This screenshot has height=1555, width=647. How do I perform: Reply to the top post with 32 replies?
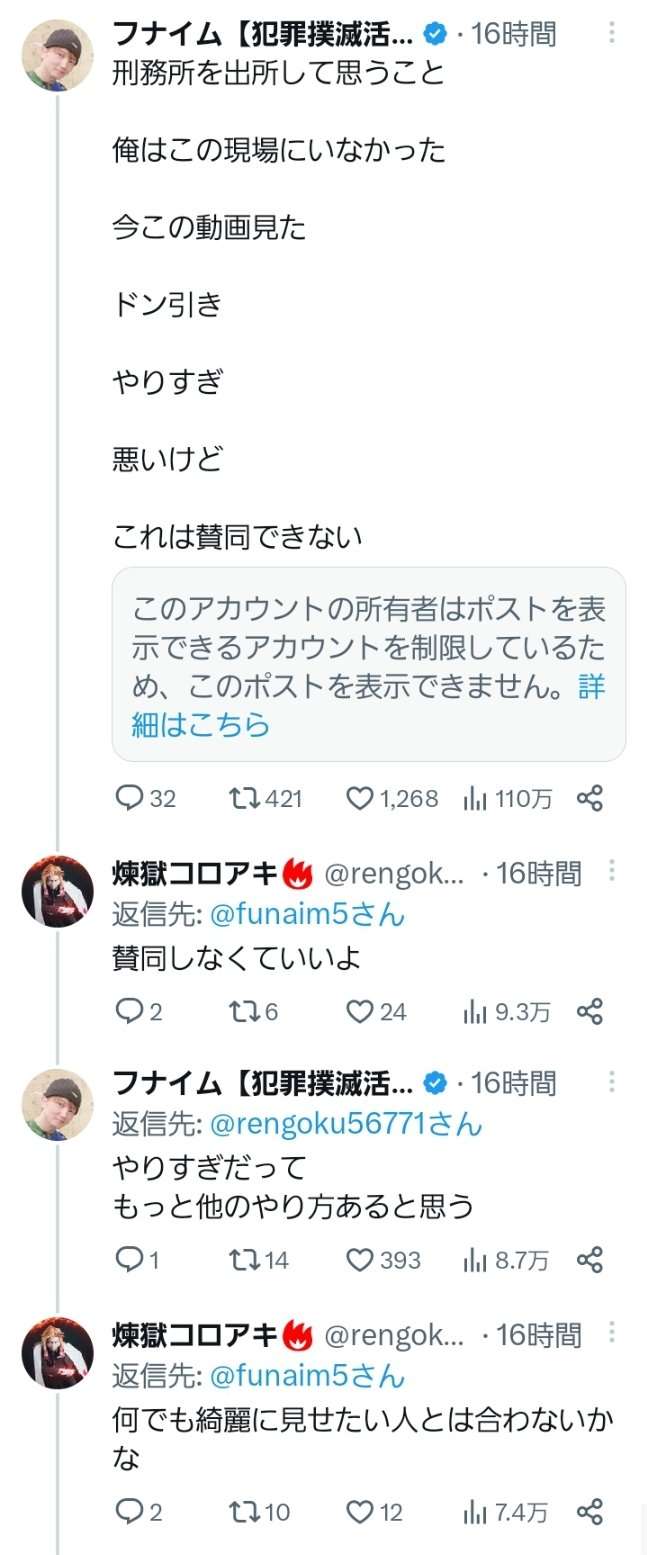coord(130,798)
